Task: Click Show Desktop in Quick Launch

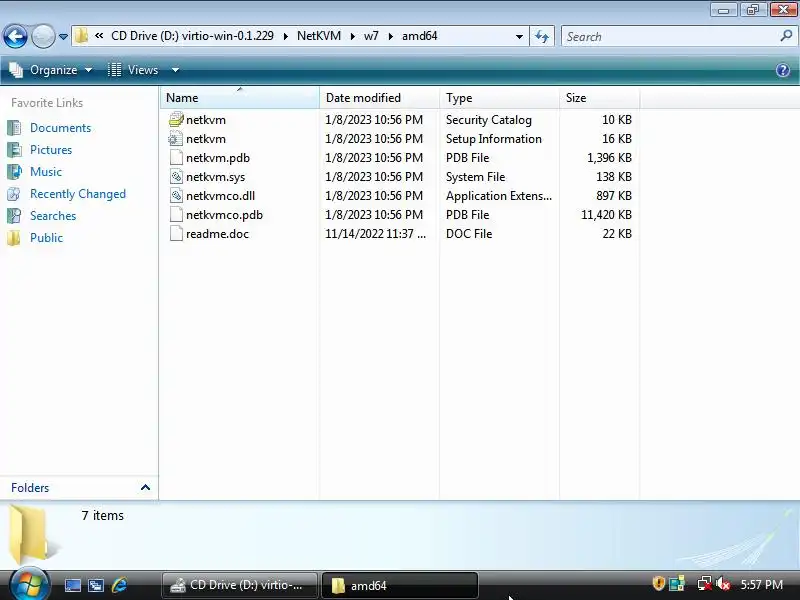Action: (72, 585)
